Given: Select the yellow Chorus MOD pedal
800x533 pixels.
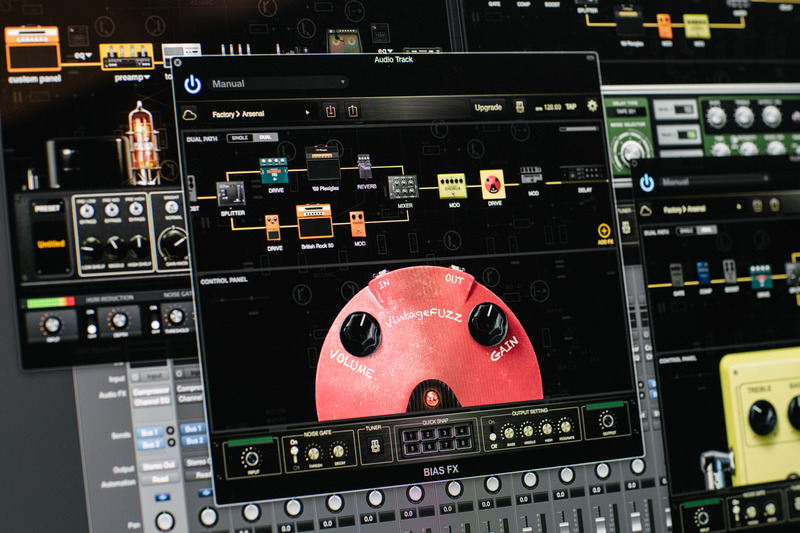Looking at the screenshot, I should coord(452,185).
